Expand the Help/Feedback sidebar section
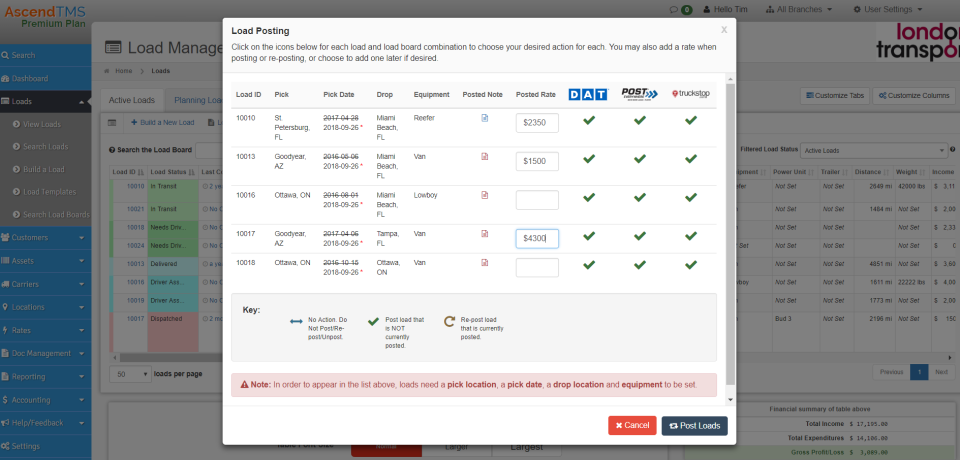Viewport: 960px width, 460px height. coord(45,423)
